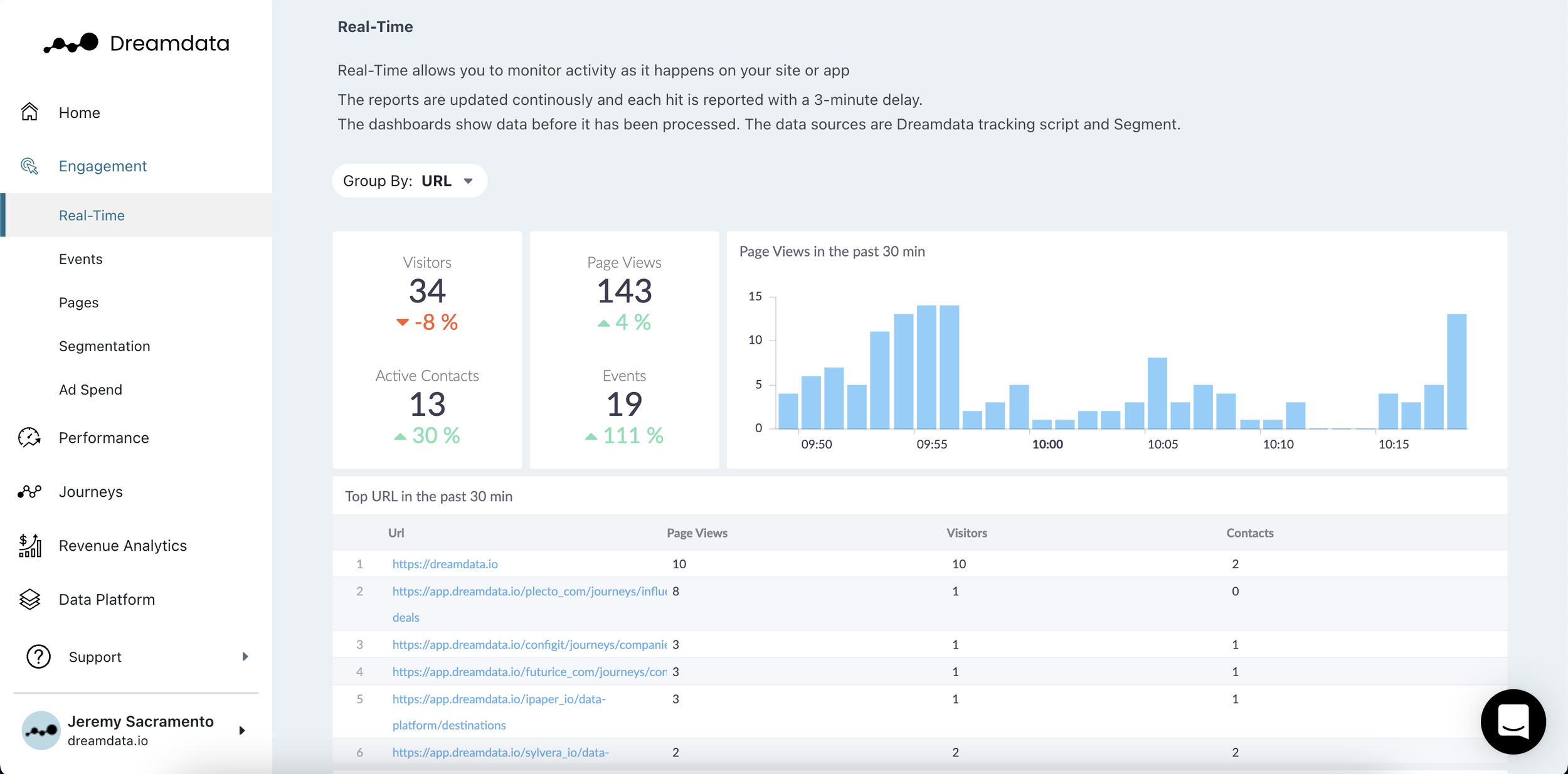Image resolution: width=1568 pixels, height=774 pixels.
Task: Open the Performance section
Action: tap(103, 437)
